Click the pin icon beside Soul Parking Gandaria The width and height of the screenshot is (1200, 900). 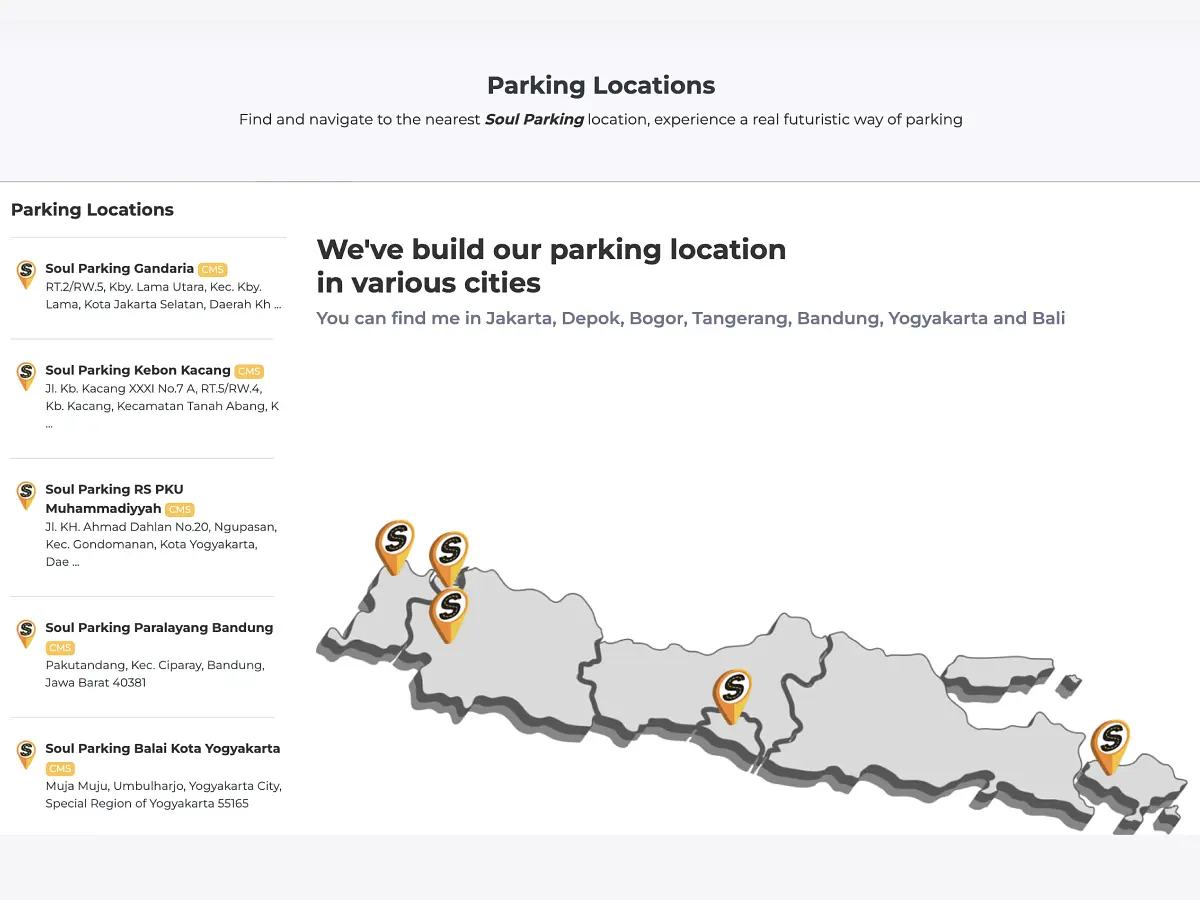[26, 275]
